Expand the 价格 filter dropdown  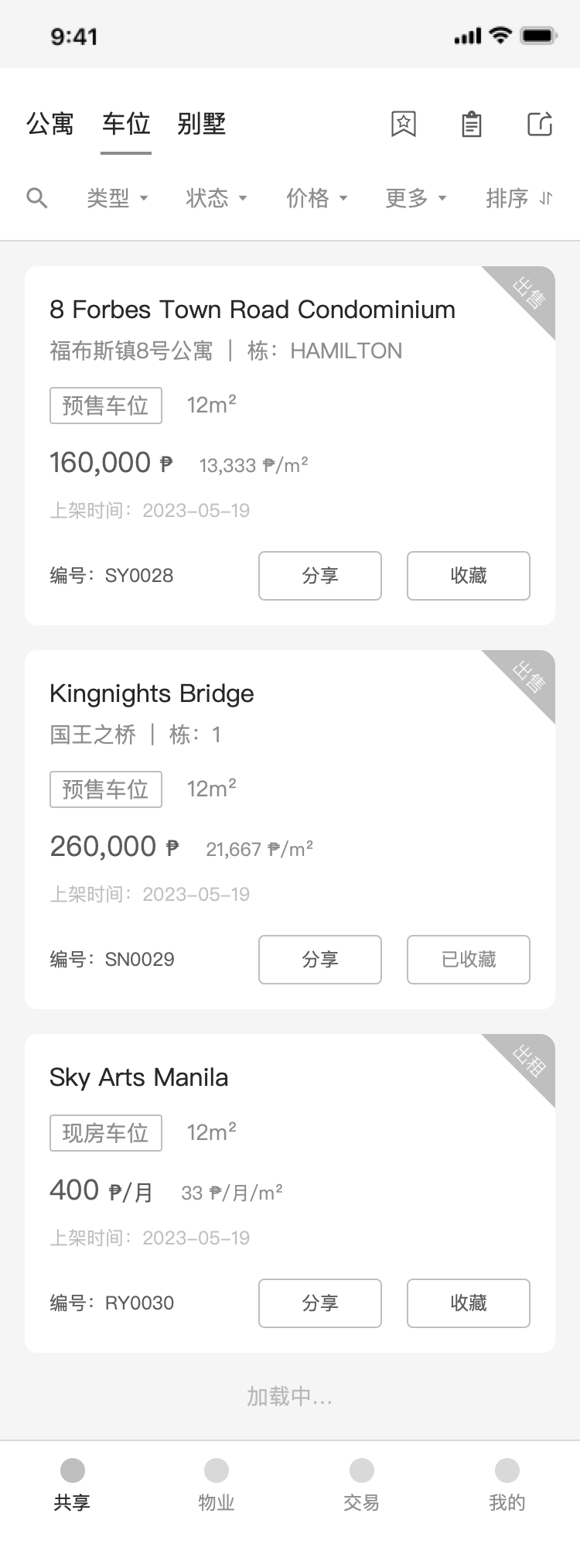316,198
